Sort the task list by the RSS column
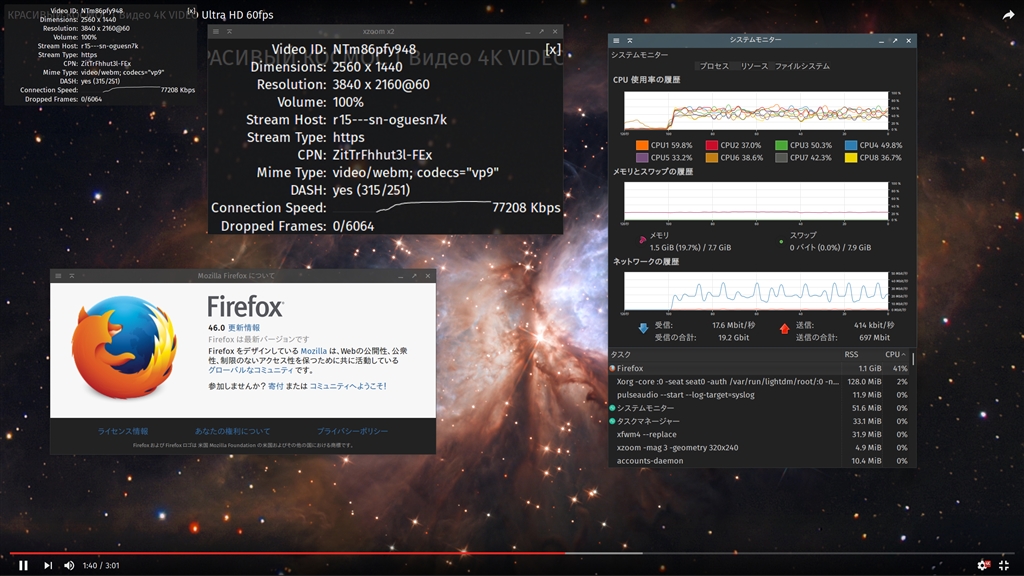1024x576 pixels. (x=851, y=354)
